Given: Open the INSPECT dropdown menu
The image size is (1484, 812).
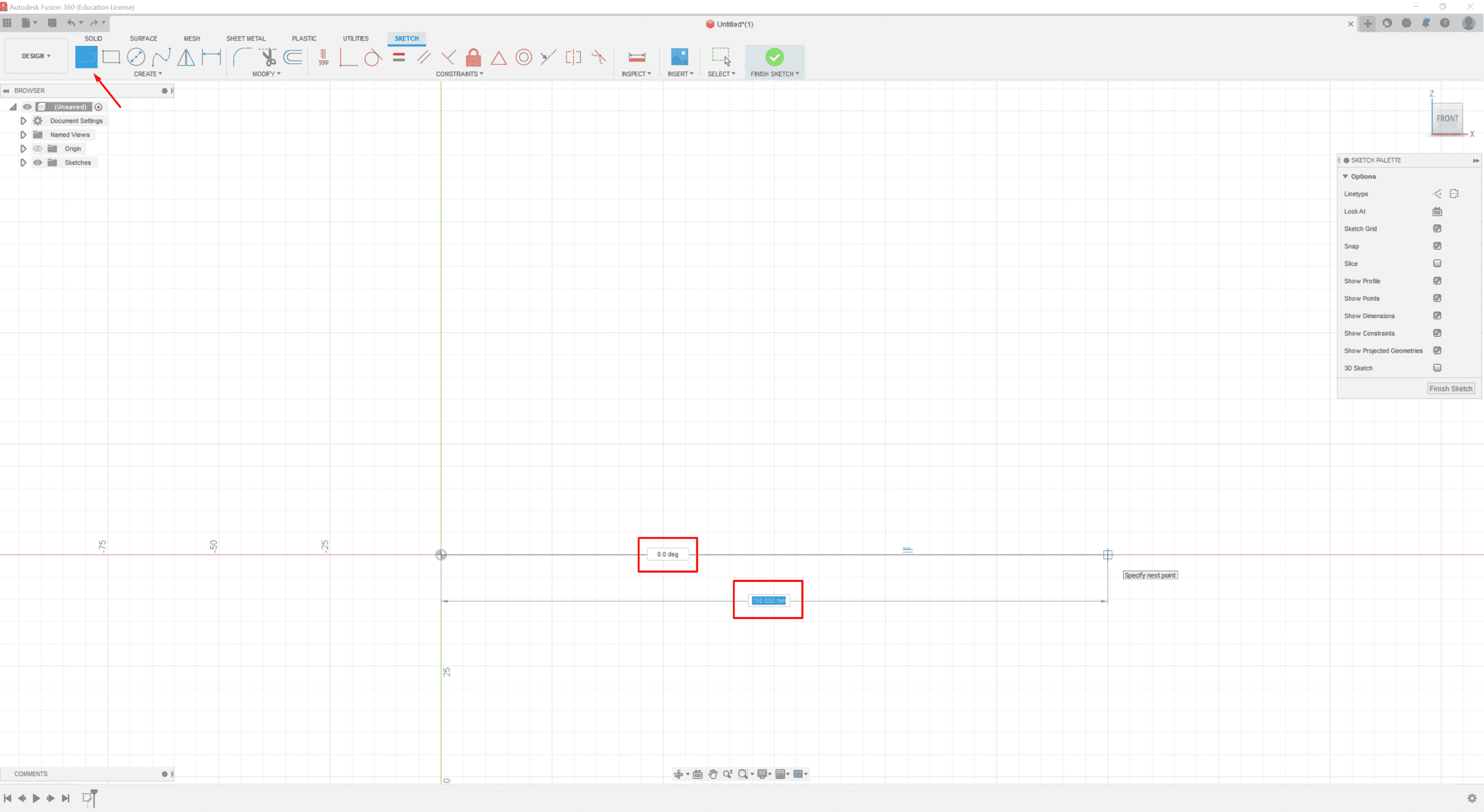Looking at the screenshot, I should point(636,74).
